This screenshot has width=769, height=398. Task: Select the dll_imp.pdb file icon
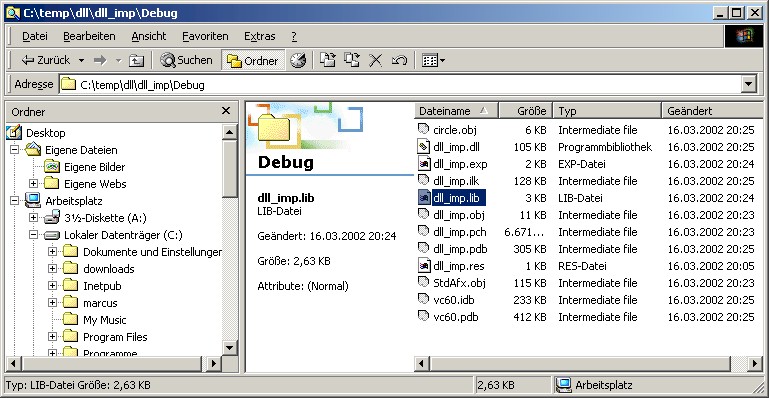click(x=423, y=249)
